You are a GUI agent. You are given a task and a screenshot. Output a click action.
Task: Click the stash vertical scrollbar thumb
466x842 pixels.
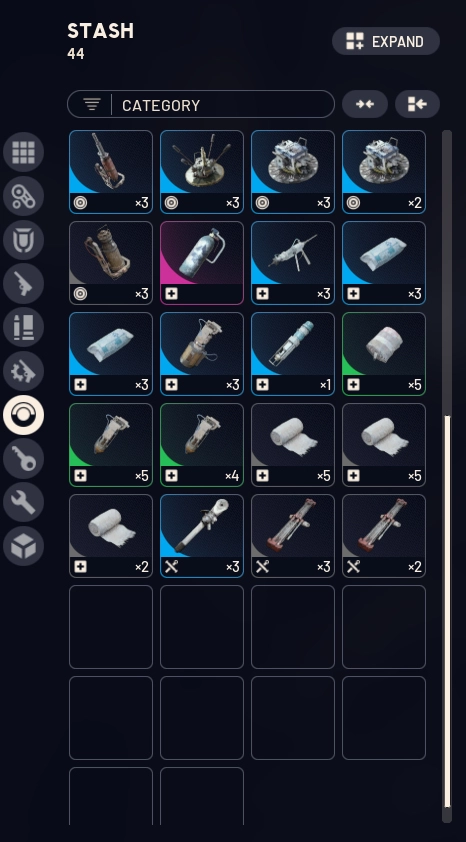pos(447,612)
